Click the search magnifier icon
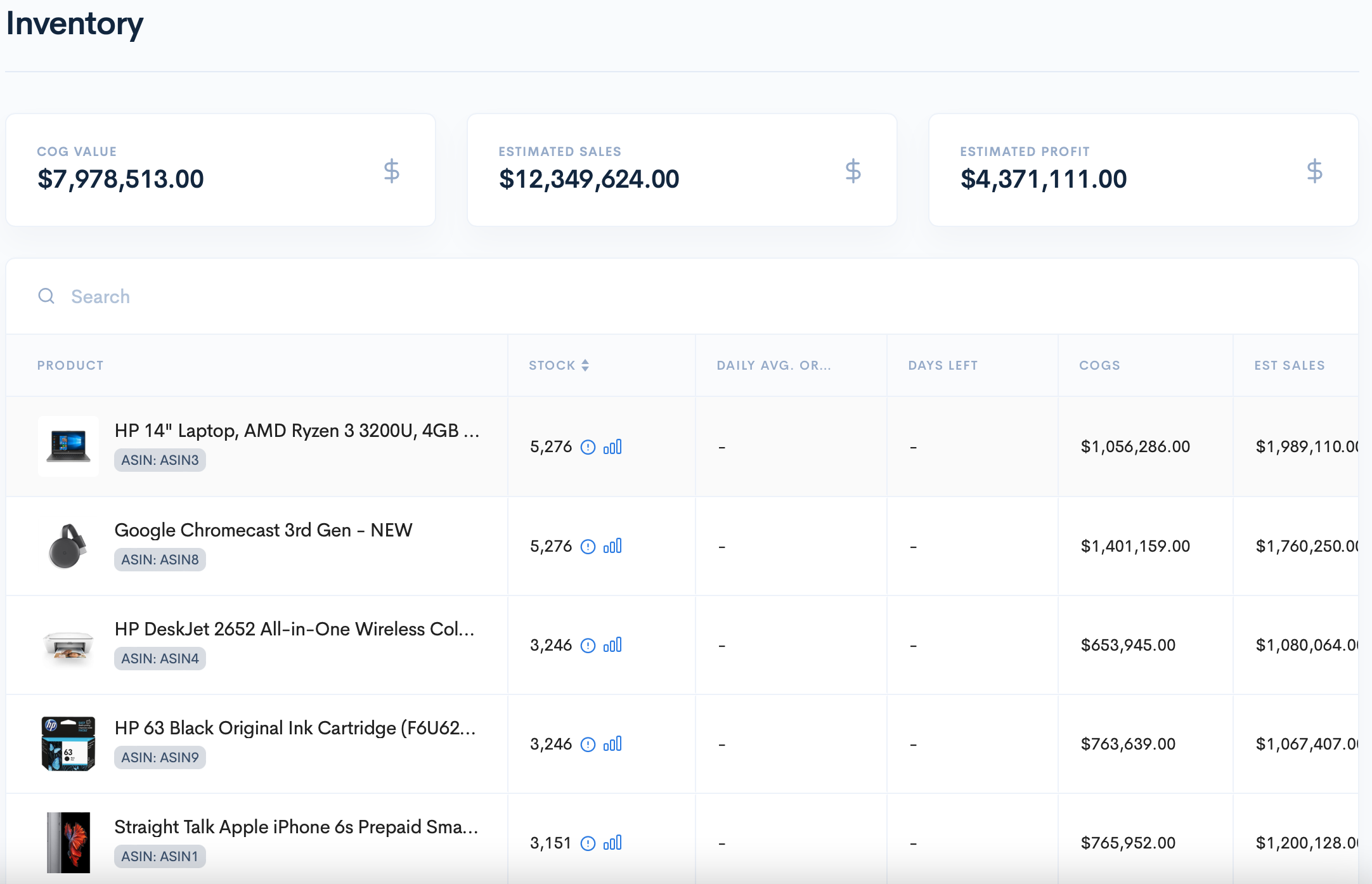Viewport: 1372px width, 884px height. pos(46,296)
